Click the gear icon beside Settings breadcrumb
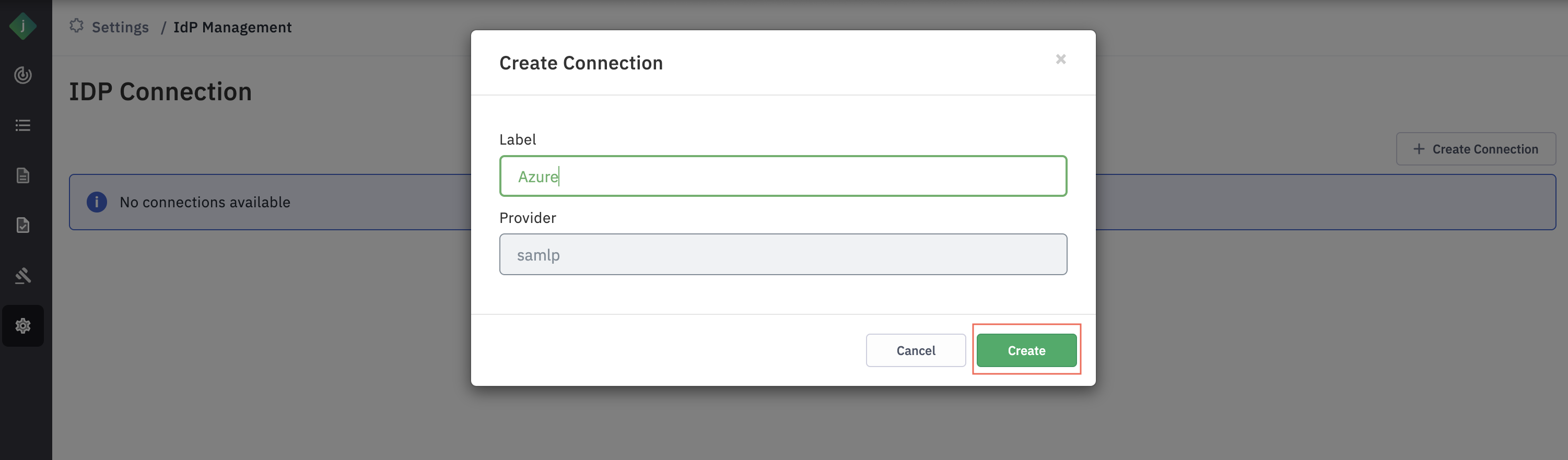 click(76, 26)
